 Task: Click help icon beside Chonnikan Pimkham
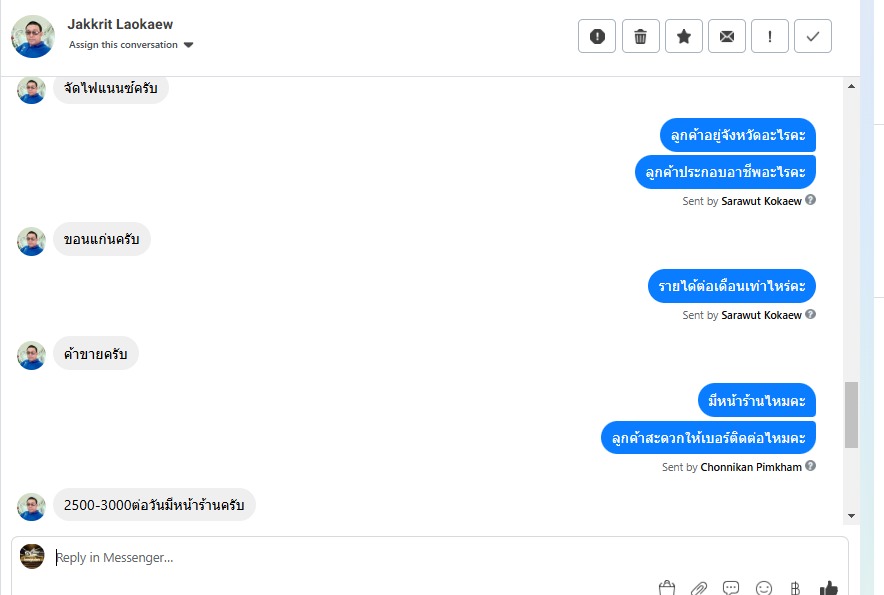(x=810, y=466)
